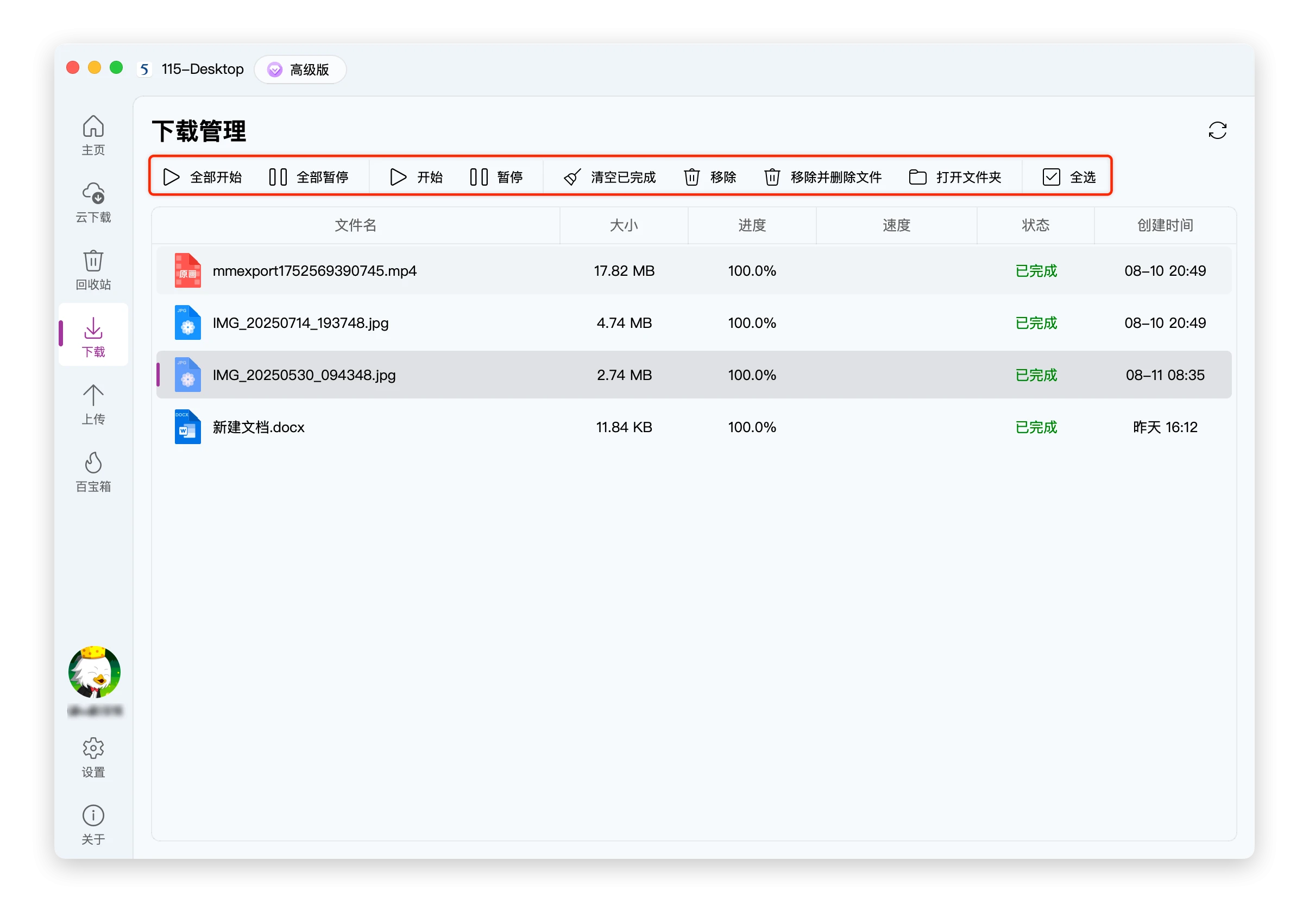Open the 上传 upload page
Screen dimensions: 1309x924
[x=93, y=404]
